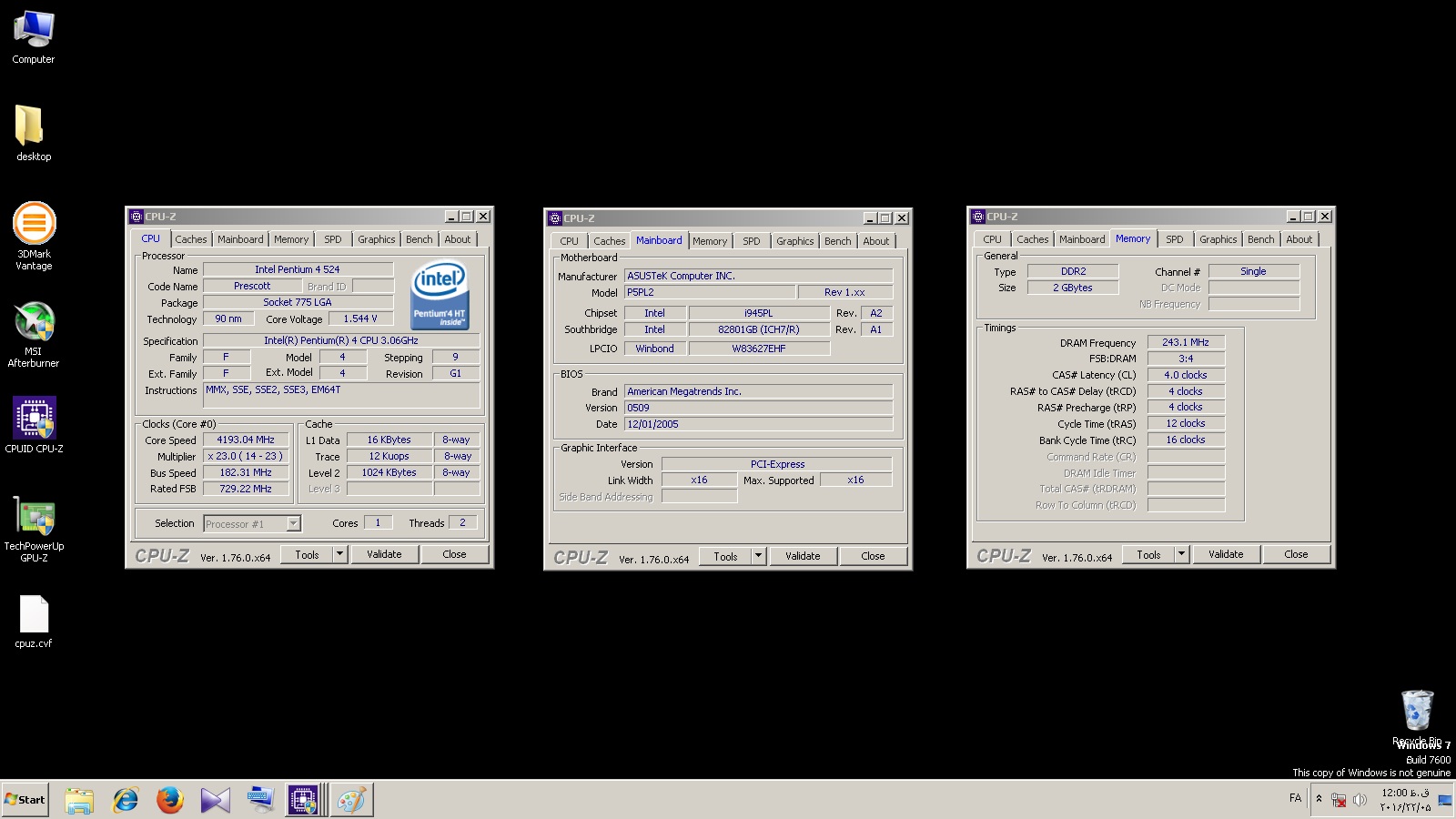Click the Show desktop strip
1456x819 pixels.
pyautogui.click(x=1445, y=800)
